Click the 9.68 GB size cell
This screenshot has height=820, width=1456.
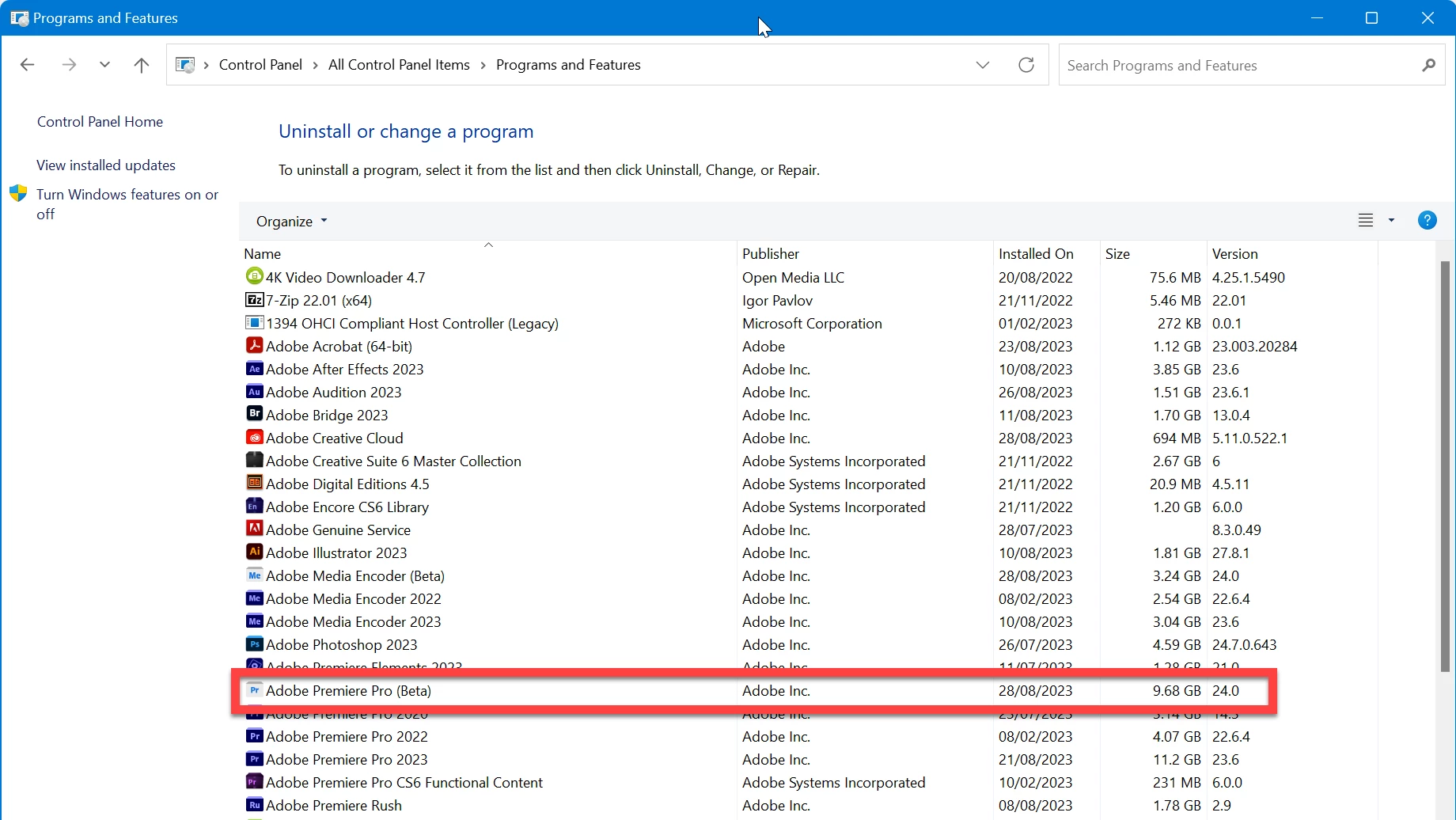pyautogui.click(x=1177, y=691)
